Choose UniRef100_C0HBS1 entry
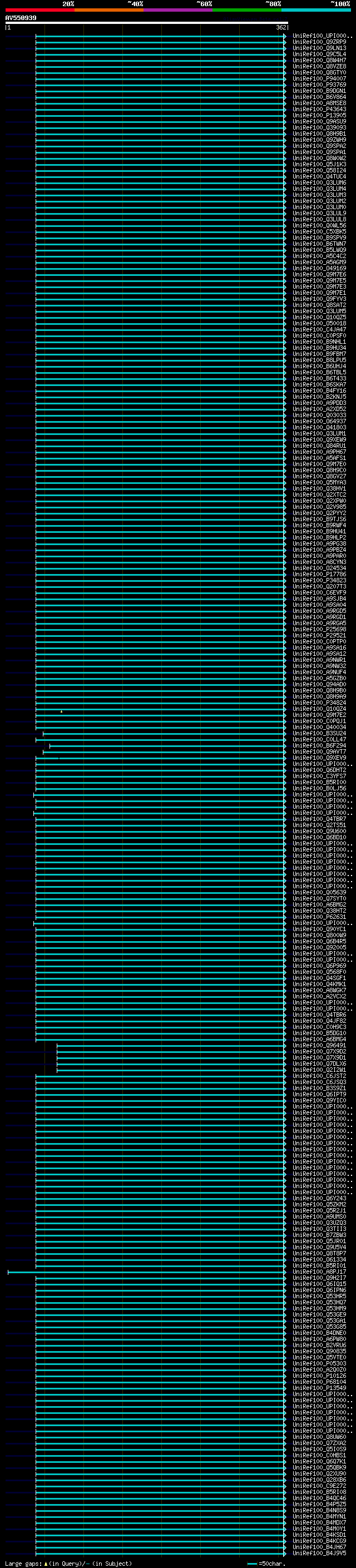Screen dimensions: 356x1568 (319, 1456)
